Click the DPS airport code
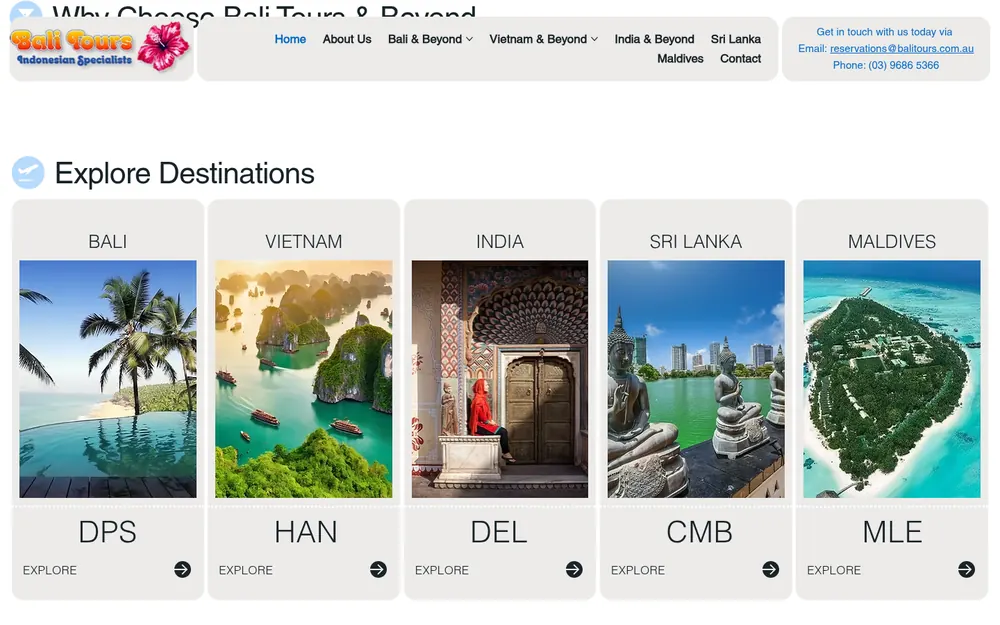The width and height of the screenshot is (1000, 625). (108, 532)
